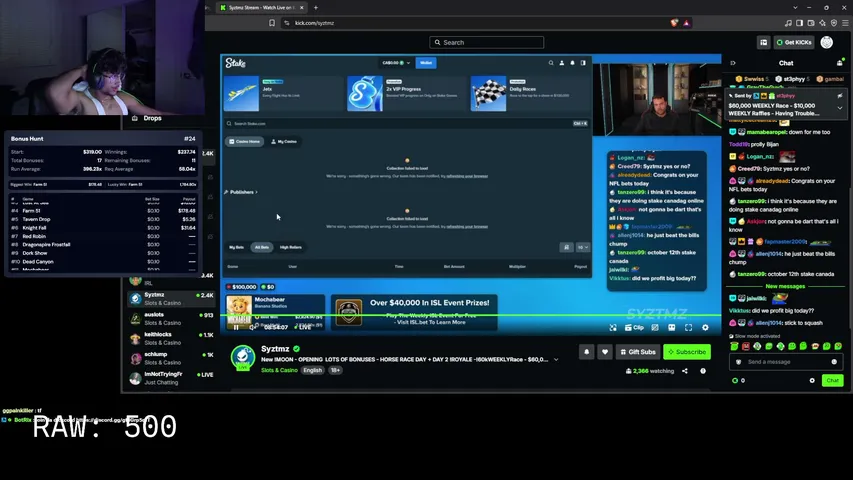The height and width of the screenshot is (480, 853).
Task: Click the green Subscribe button
Action: tap(687, 352)
